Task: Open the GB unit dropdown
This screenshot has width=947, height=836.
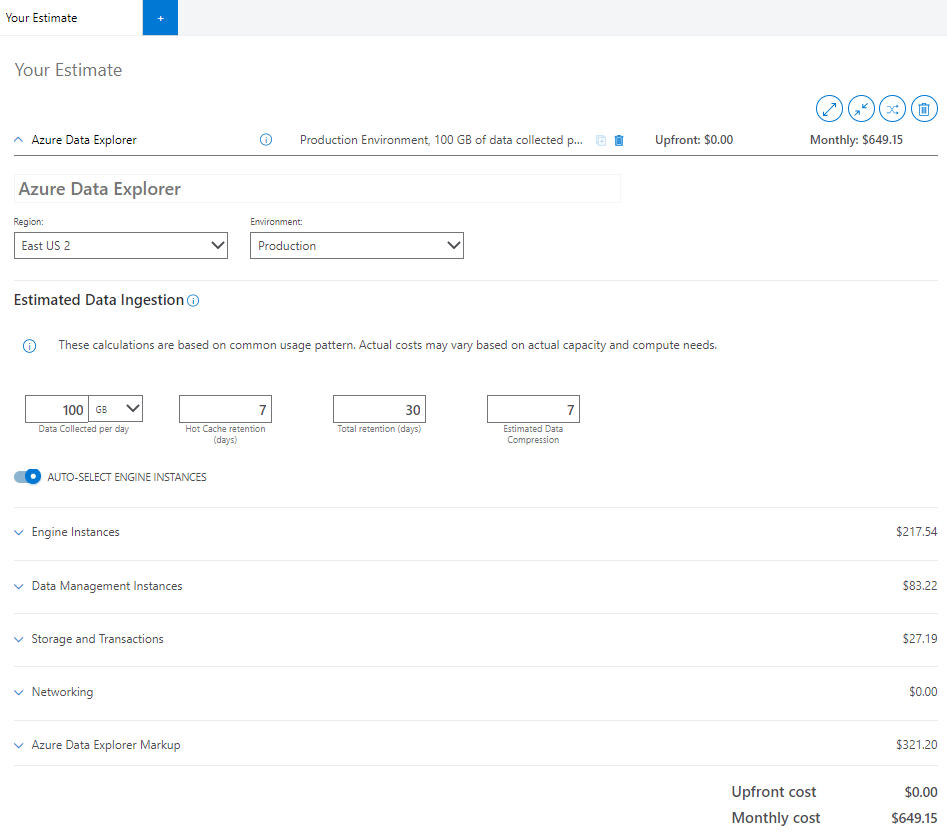Action: pyautogui.click(x=116, y=409)
